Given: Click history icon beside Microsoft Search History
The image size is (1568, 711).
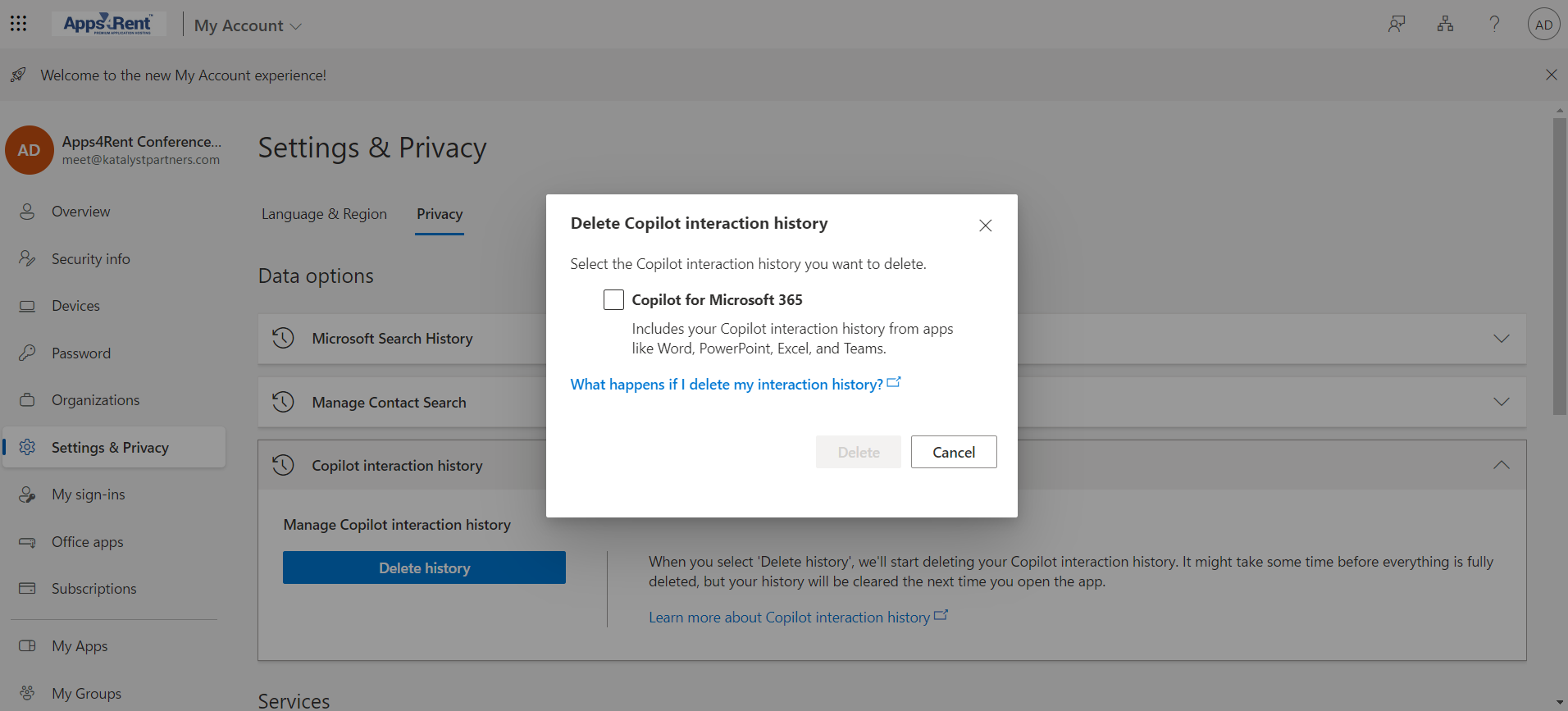Looking at the screenshot, I should (x=283, y=338).
